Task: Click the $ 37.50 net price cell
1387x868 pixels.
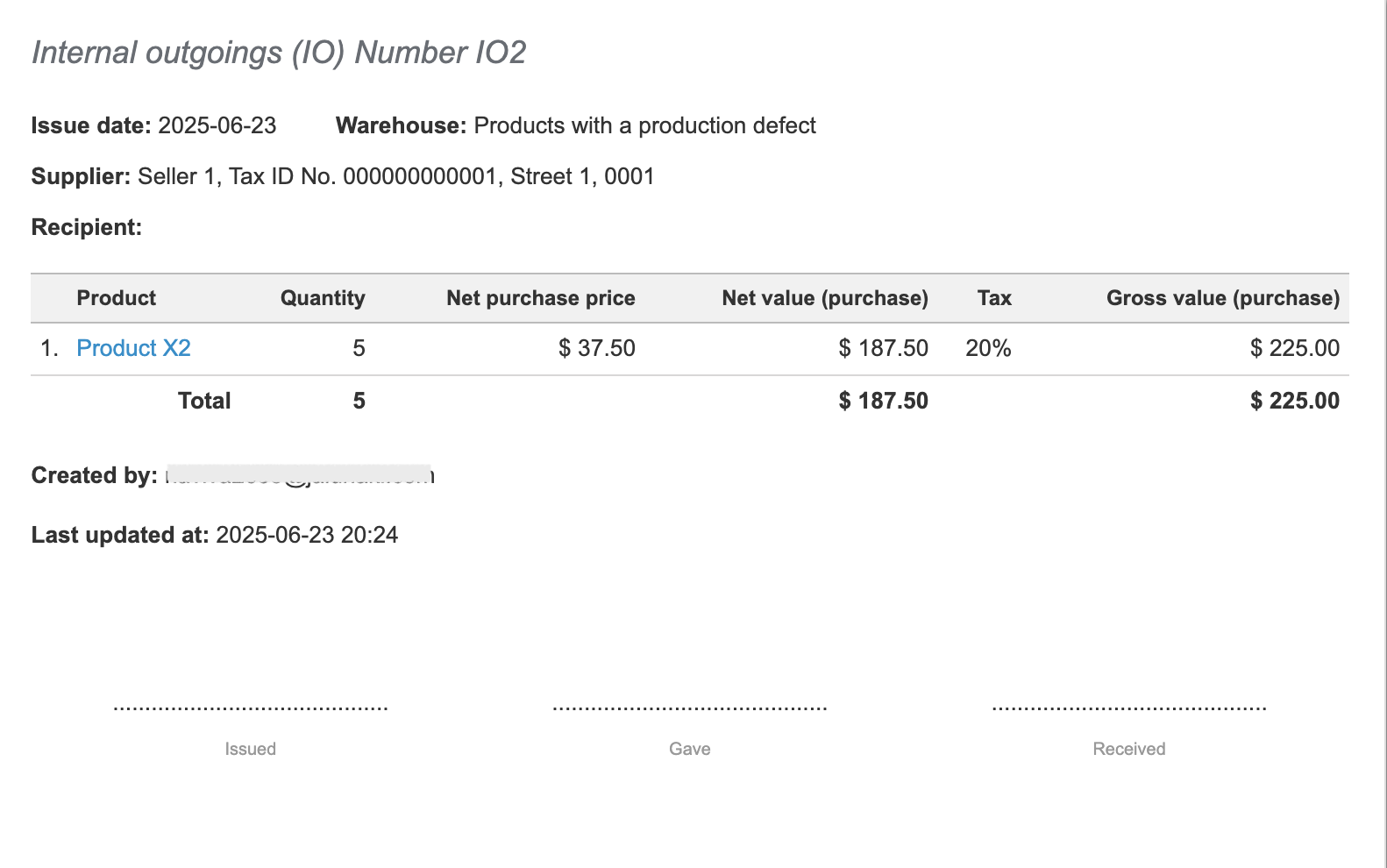Action: tap(596, 348)
